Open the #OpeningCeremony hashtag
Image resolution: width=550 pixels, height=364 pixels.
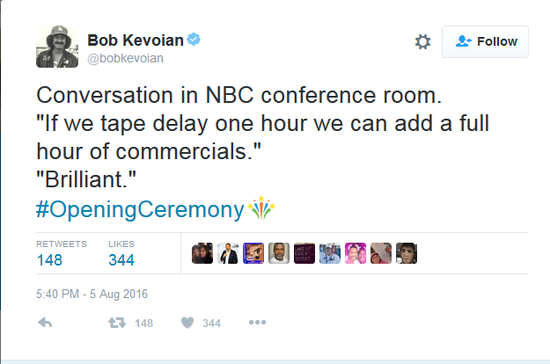(x=140, y=210)
